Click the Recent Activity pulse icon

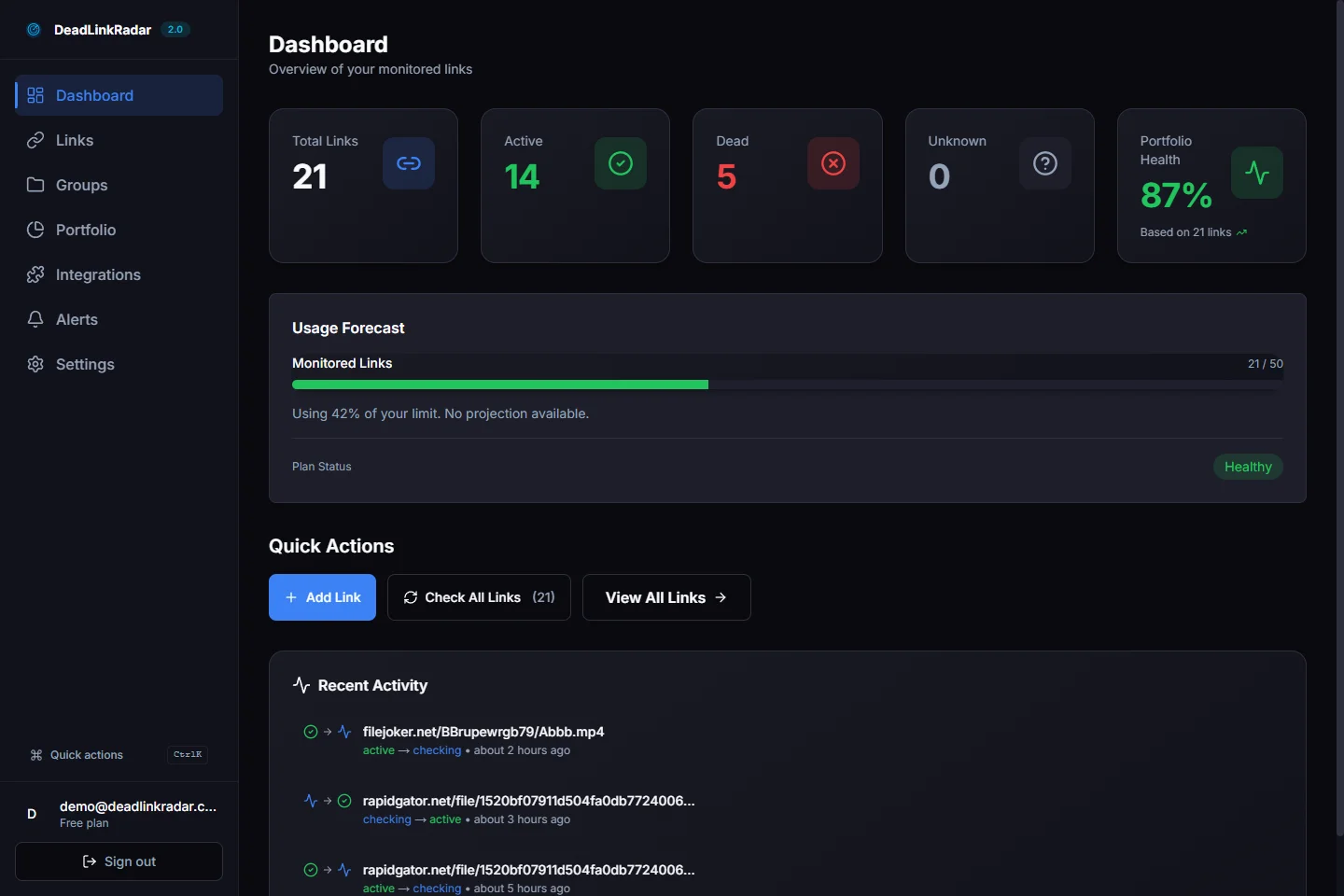301,685
